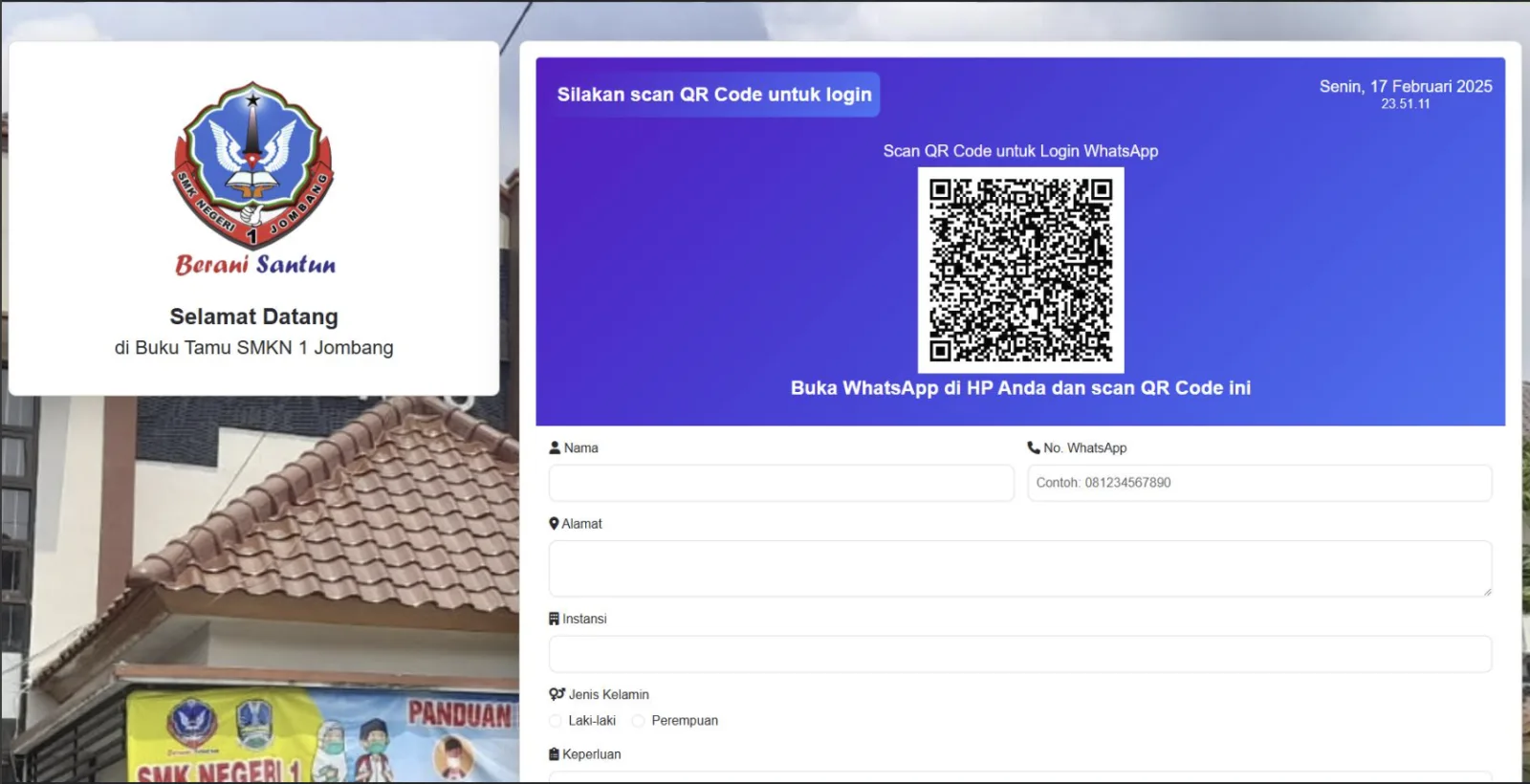Click 'di Buku Tamu SMKN 1 Jombang' text

(x=254, y=348)
